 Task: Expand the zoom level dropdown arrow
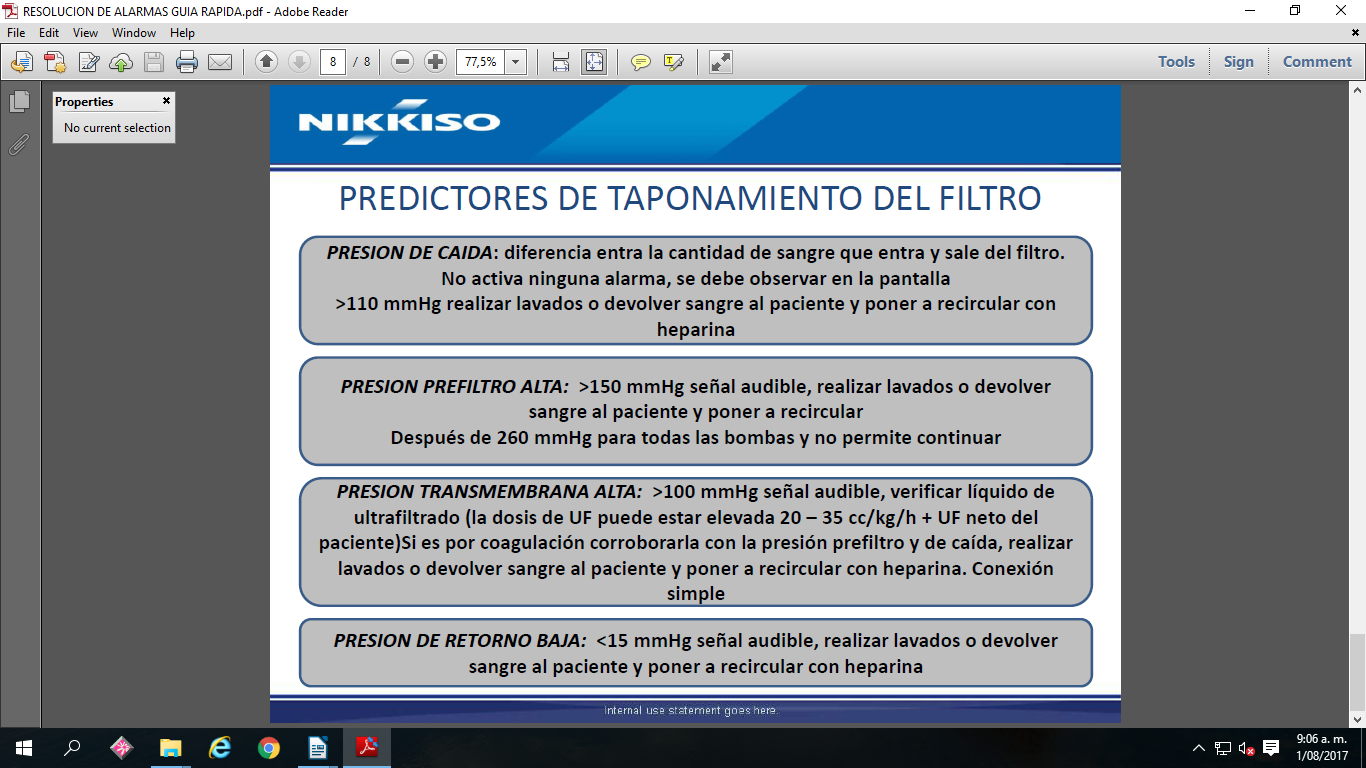pyautogui.click(x=516, y=62)
